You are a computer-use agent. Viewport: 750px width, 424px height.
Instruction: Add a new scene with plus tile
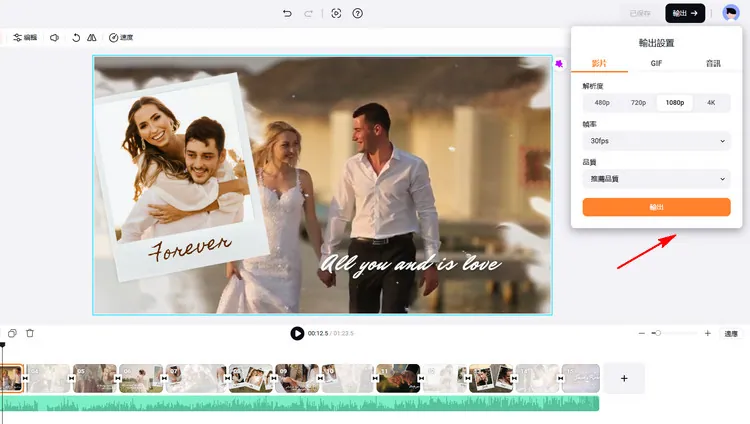(x=624, y=379)
